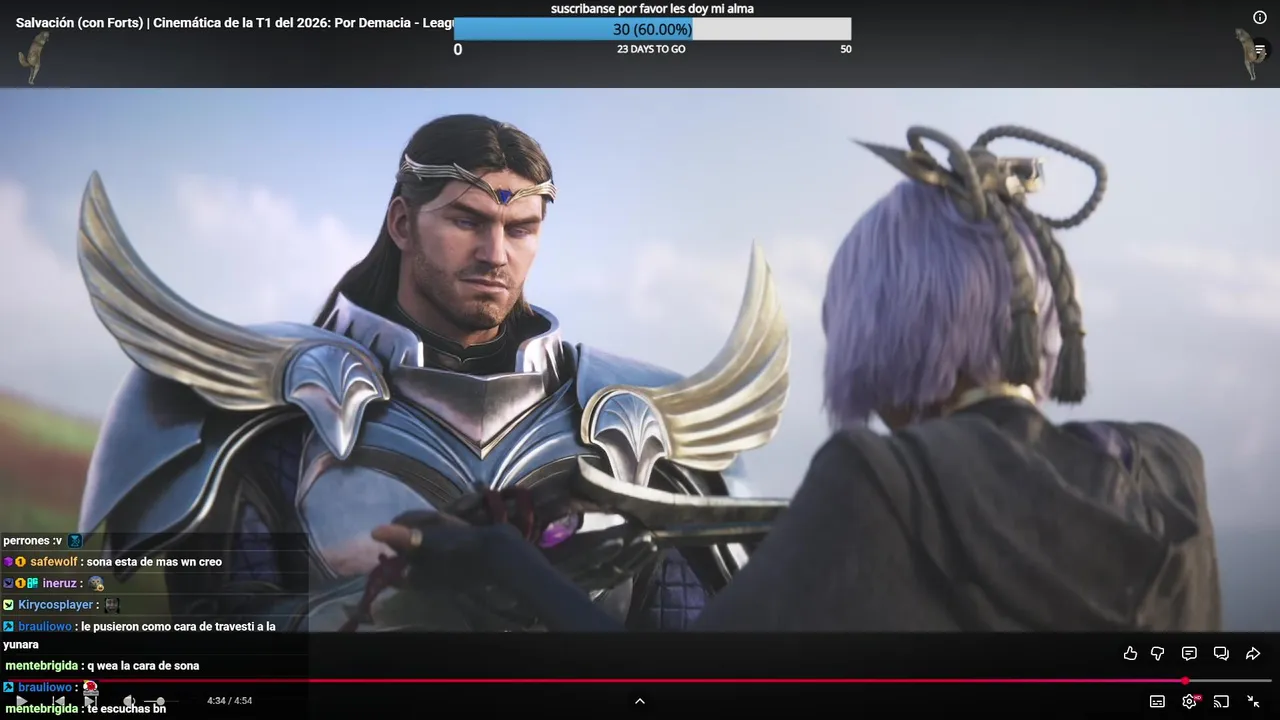
Task: Like the video with thumbs up
Action: [1130, 653]
